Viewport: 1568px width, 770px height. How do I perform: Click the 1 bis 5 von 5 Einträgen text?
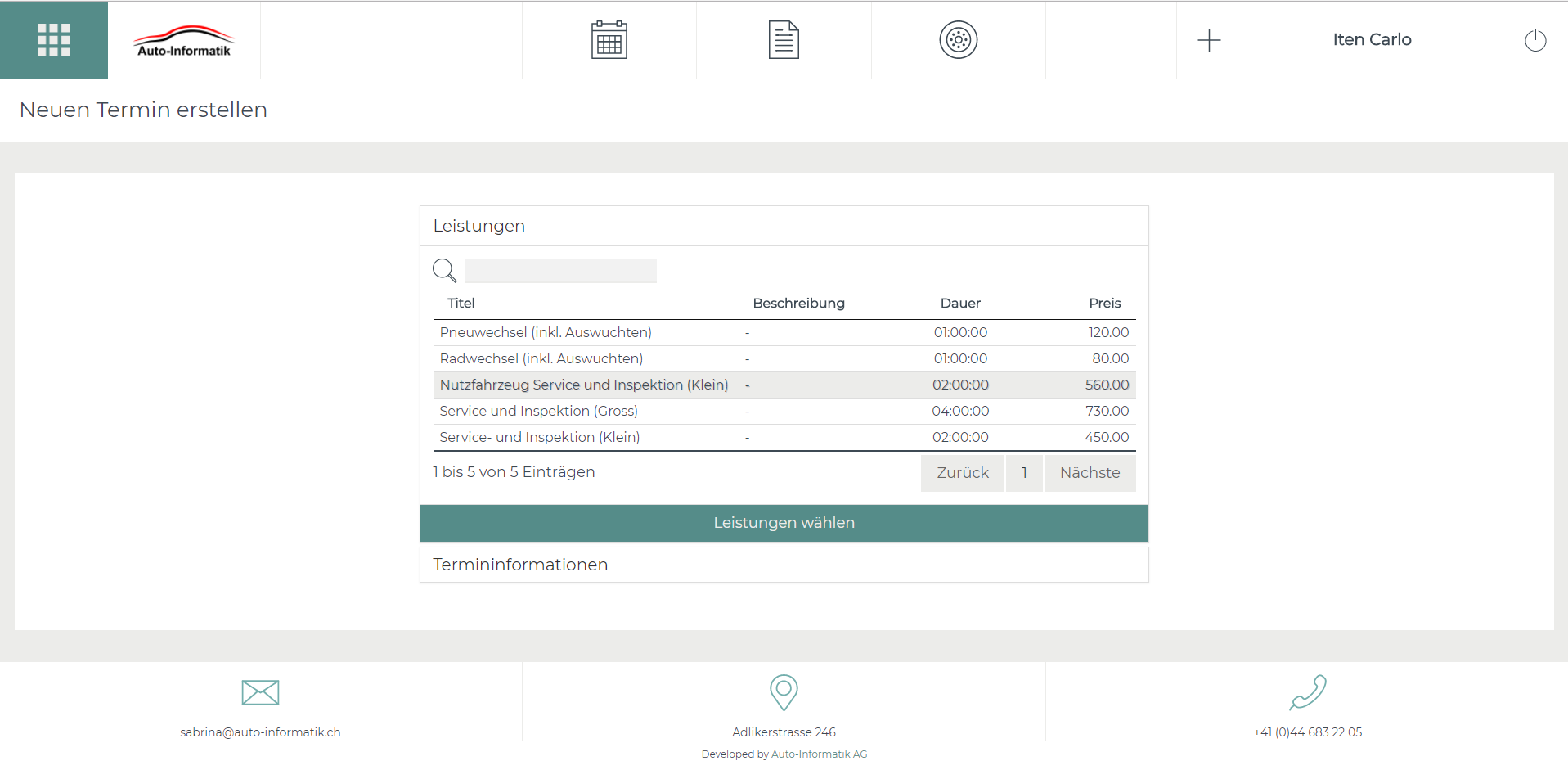pyautogui.click(x=514, y=472)
